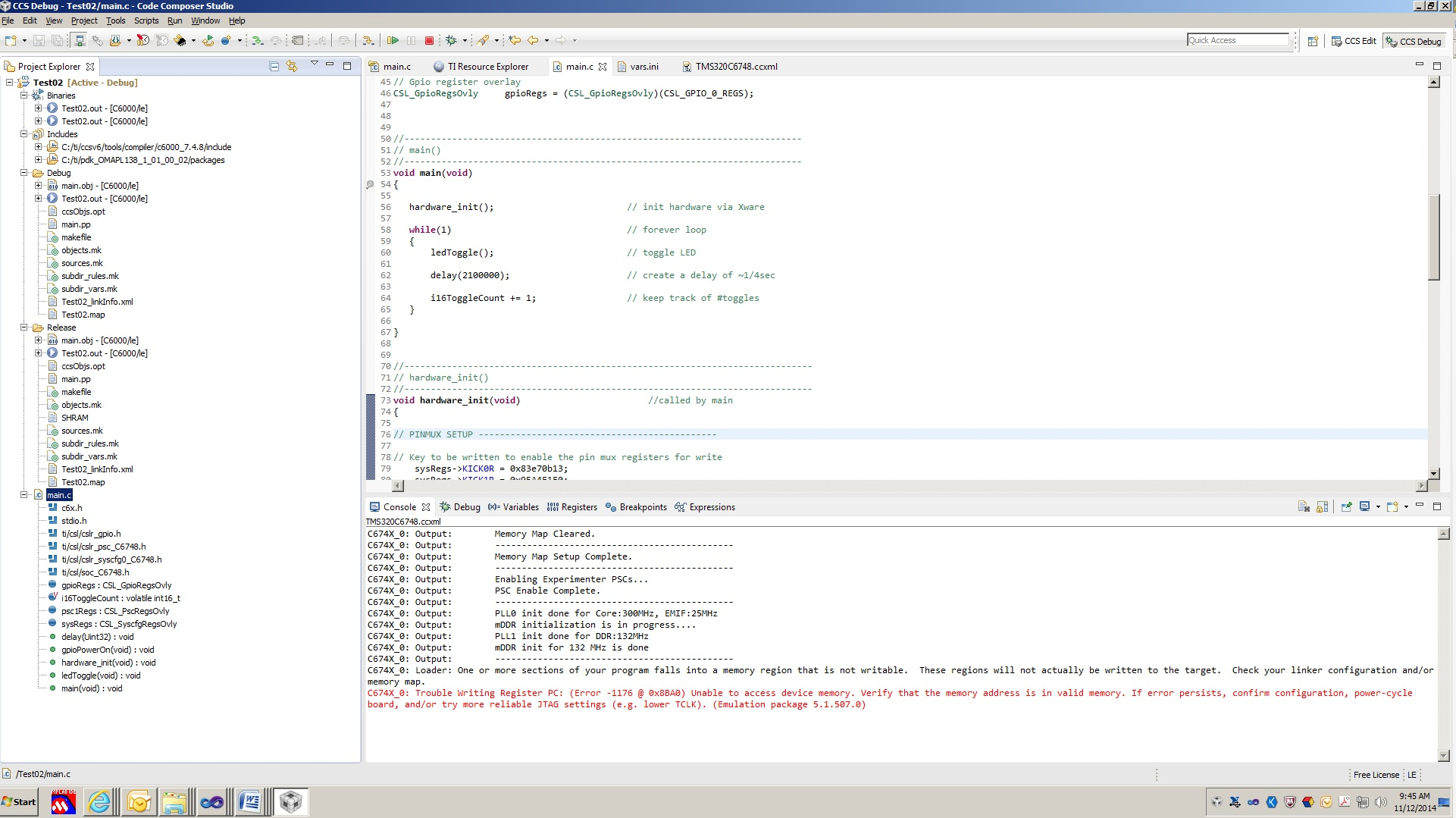Click editor horizontal scrollbar right arrow
Screen dimensions: 1456x818
tap(1422, 486)
